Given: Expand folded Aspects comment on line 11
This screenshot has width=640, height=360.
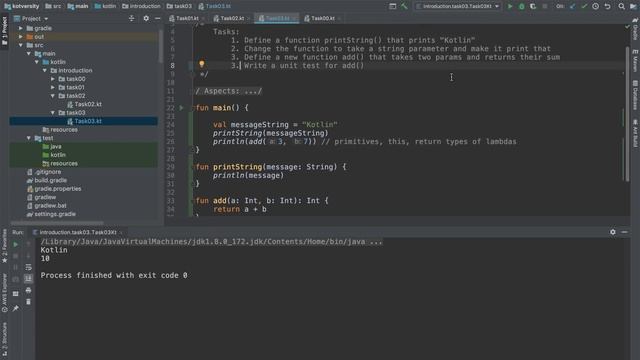Looking at the screenshot, I should tap(229, 91).
